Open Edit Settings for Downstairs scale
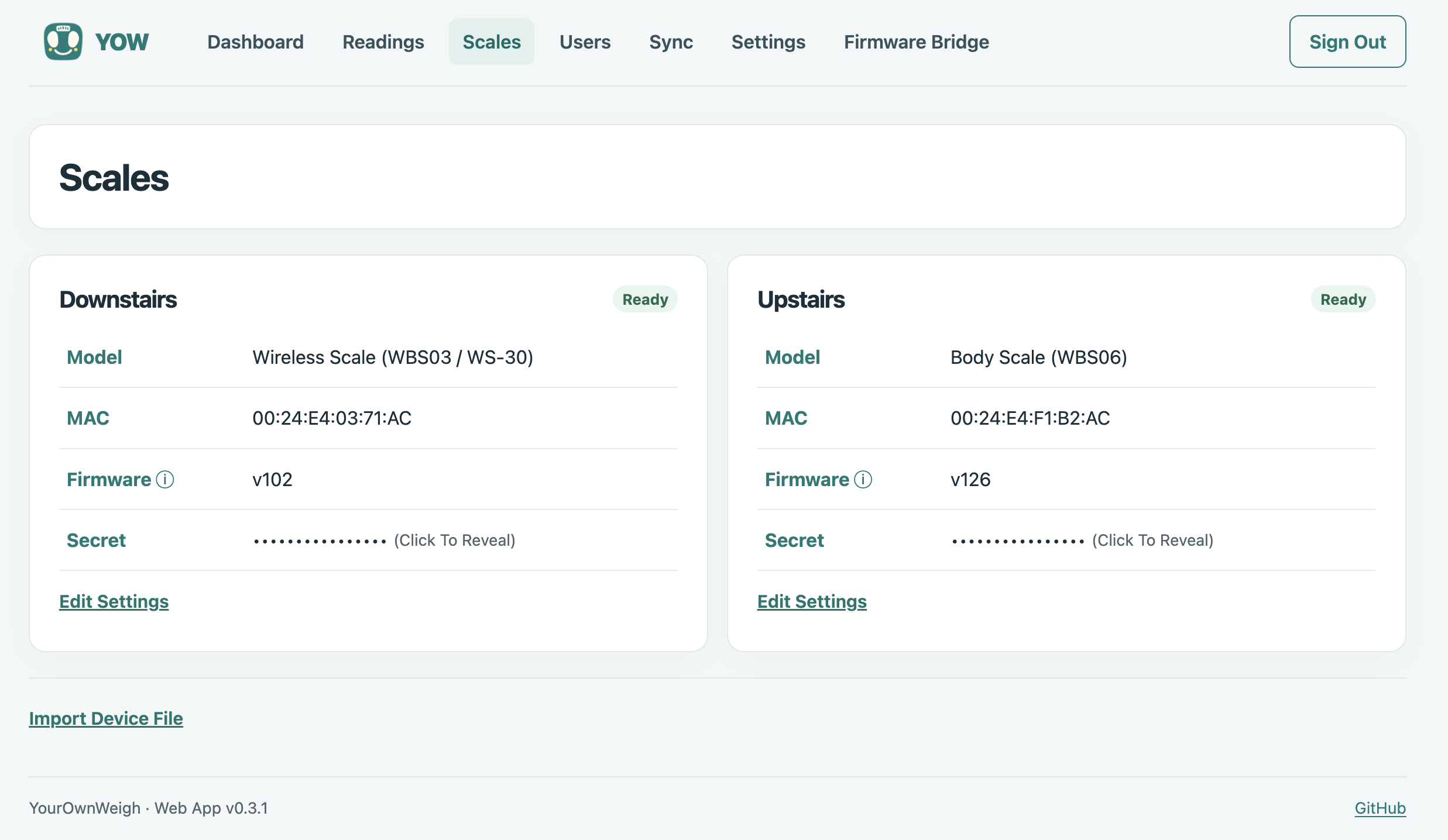 (114, 601)
